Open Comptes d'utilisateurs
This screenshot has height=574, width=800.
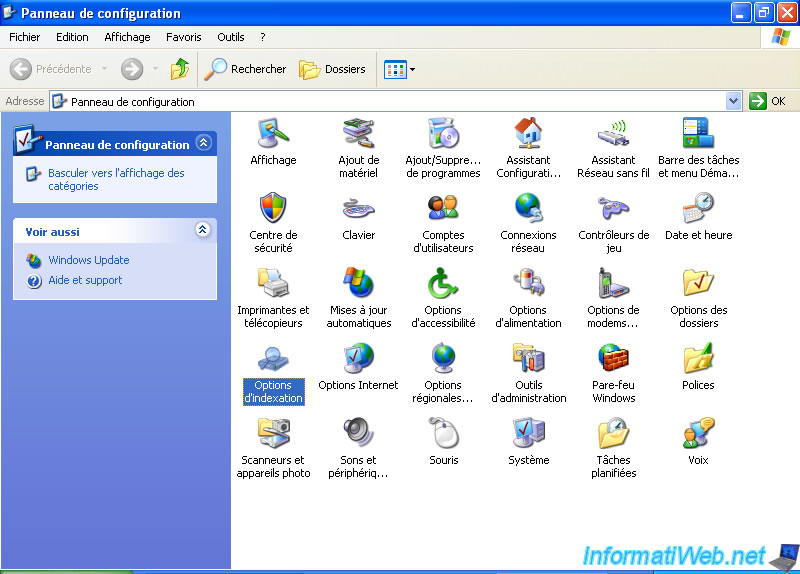[443, 223]
